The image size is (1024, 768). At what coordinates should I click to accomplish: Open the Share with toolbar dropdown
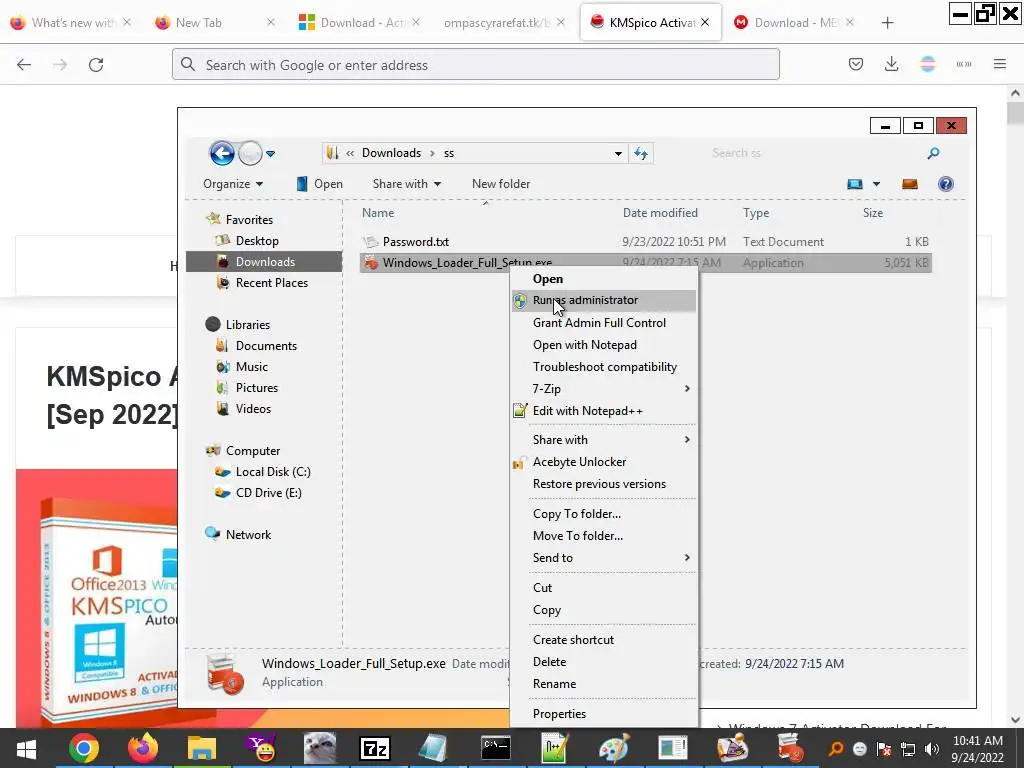pyautogui.click(x=407, y=184)
